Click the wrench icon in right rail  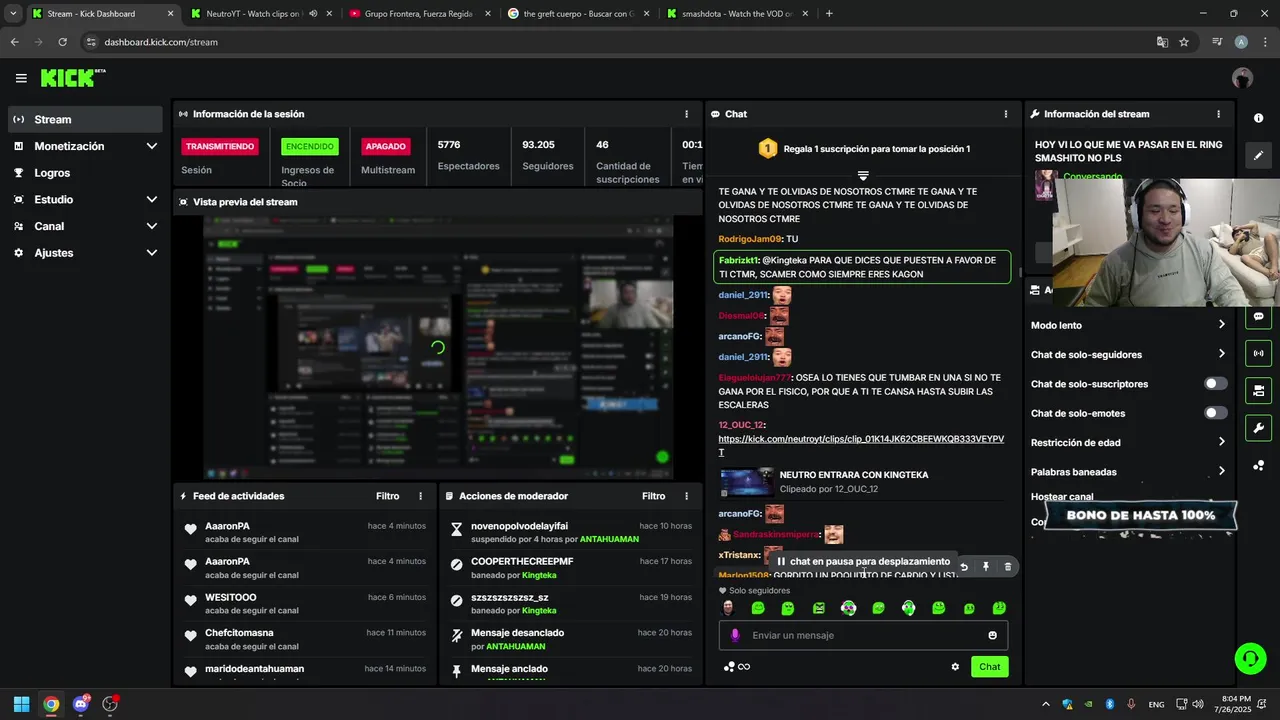tap(1258, 428)
